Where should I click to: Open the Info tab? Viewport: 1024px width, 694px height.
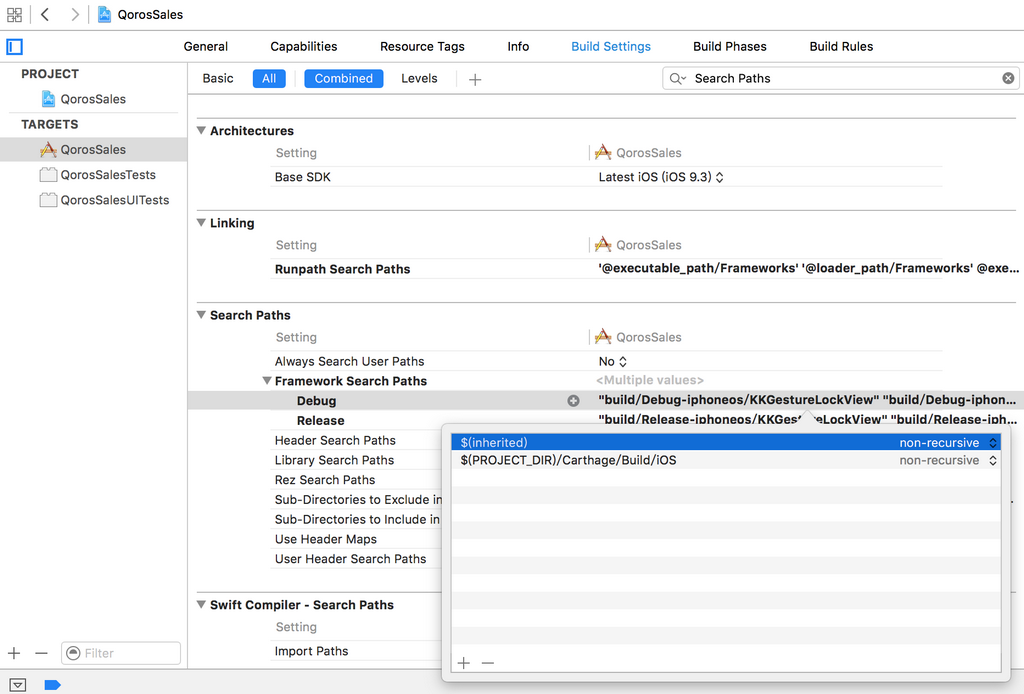518,46
